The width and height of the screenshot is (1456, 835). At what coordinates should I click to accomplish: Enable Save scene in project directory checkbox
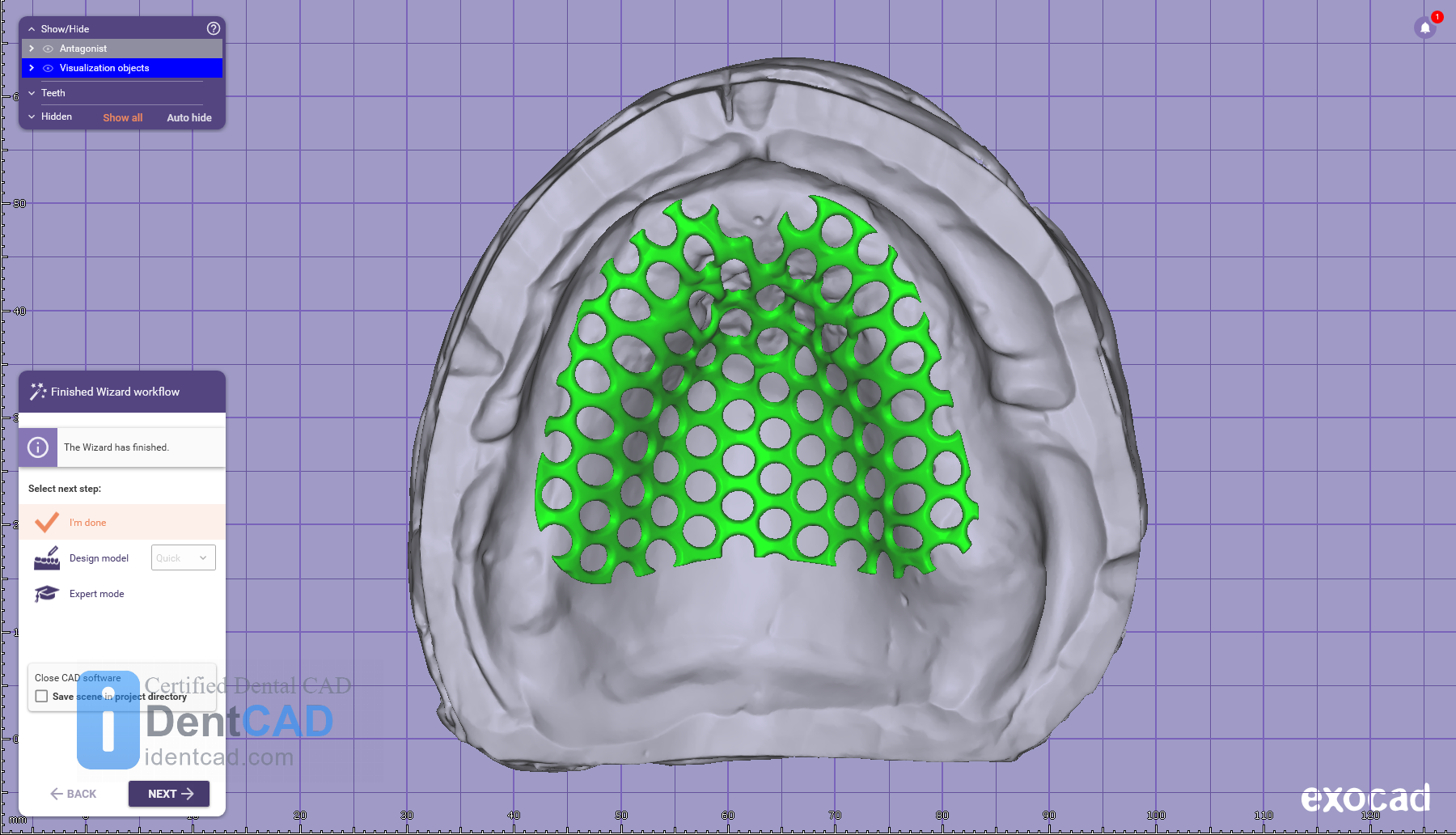tap(42, 697)
